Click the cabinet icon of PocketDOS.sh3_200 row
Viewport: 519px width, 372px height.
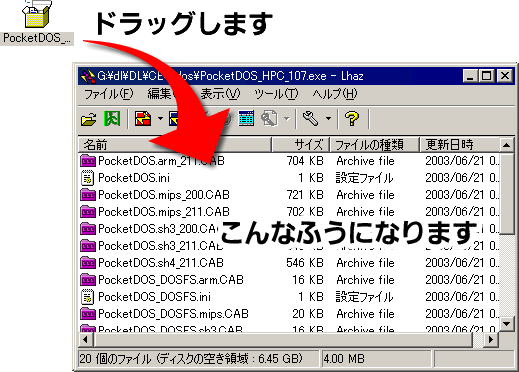pyautogui.click(x=88, y=229)
